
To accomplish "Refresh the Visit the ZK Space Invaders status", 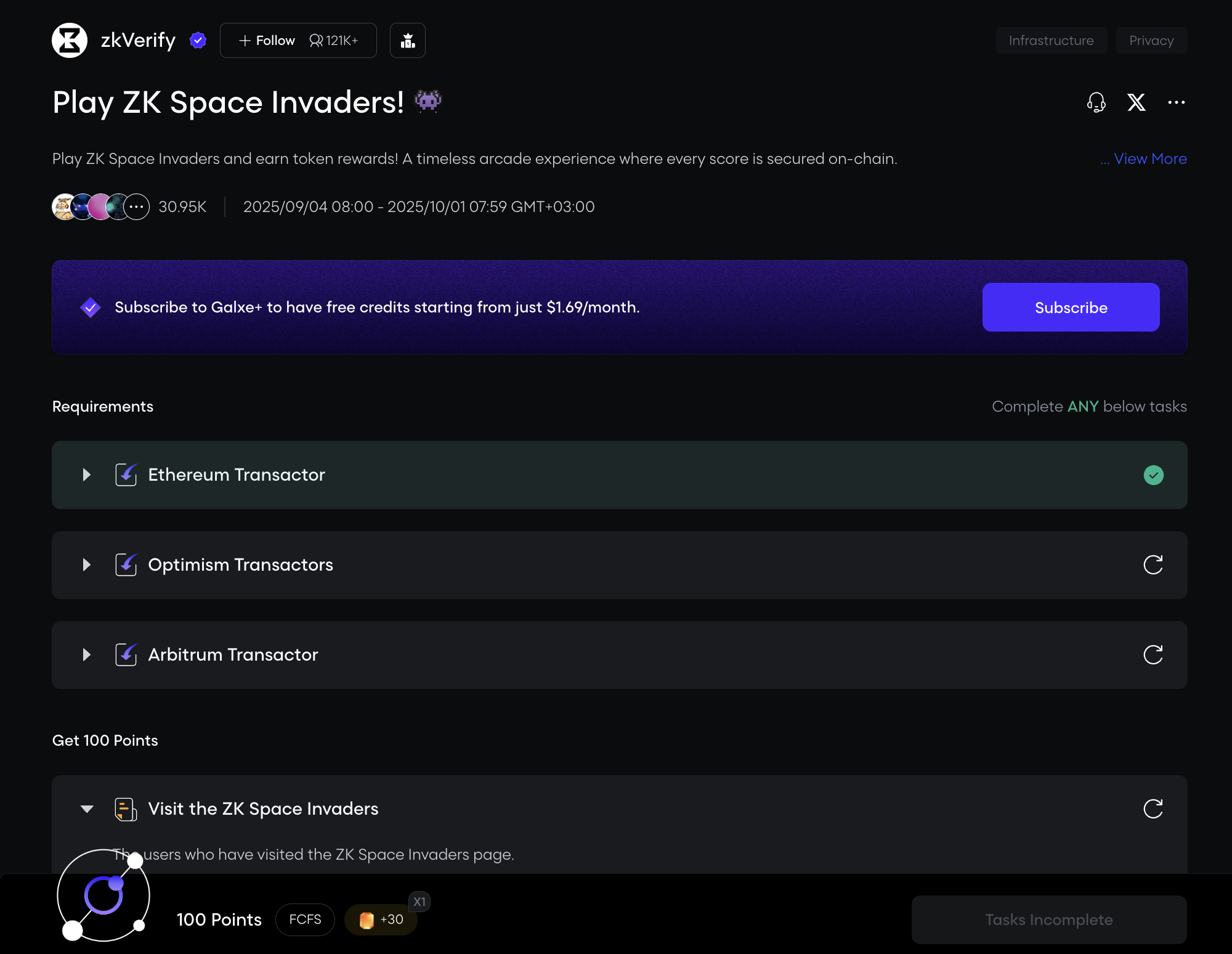I will (x=1153, y=809).
